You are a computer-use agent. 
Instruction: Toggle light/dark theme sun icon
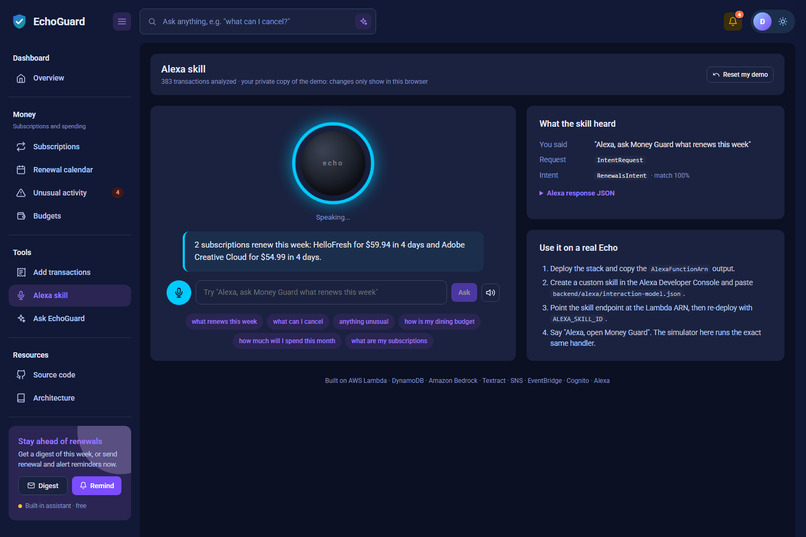[783, 22]
